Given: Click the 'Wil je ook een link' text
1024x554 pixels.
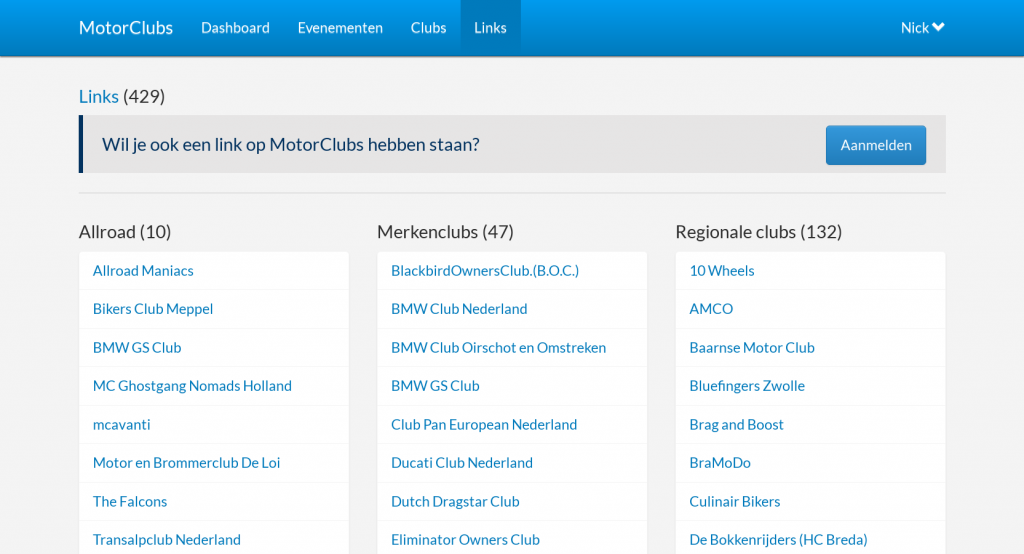Looking at the screenshot, I should (x=291, y=144).
